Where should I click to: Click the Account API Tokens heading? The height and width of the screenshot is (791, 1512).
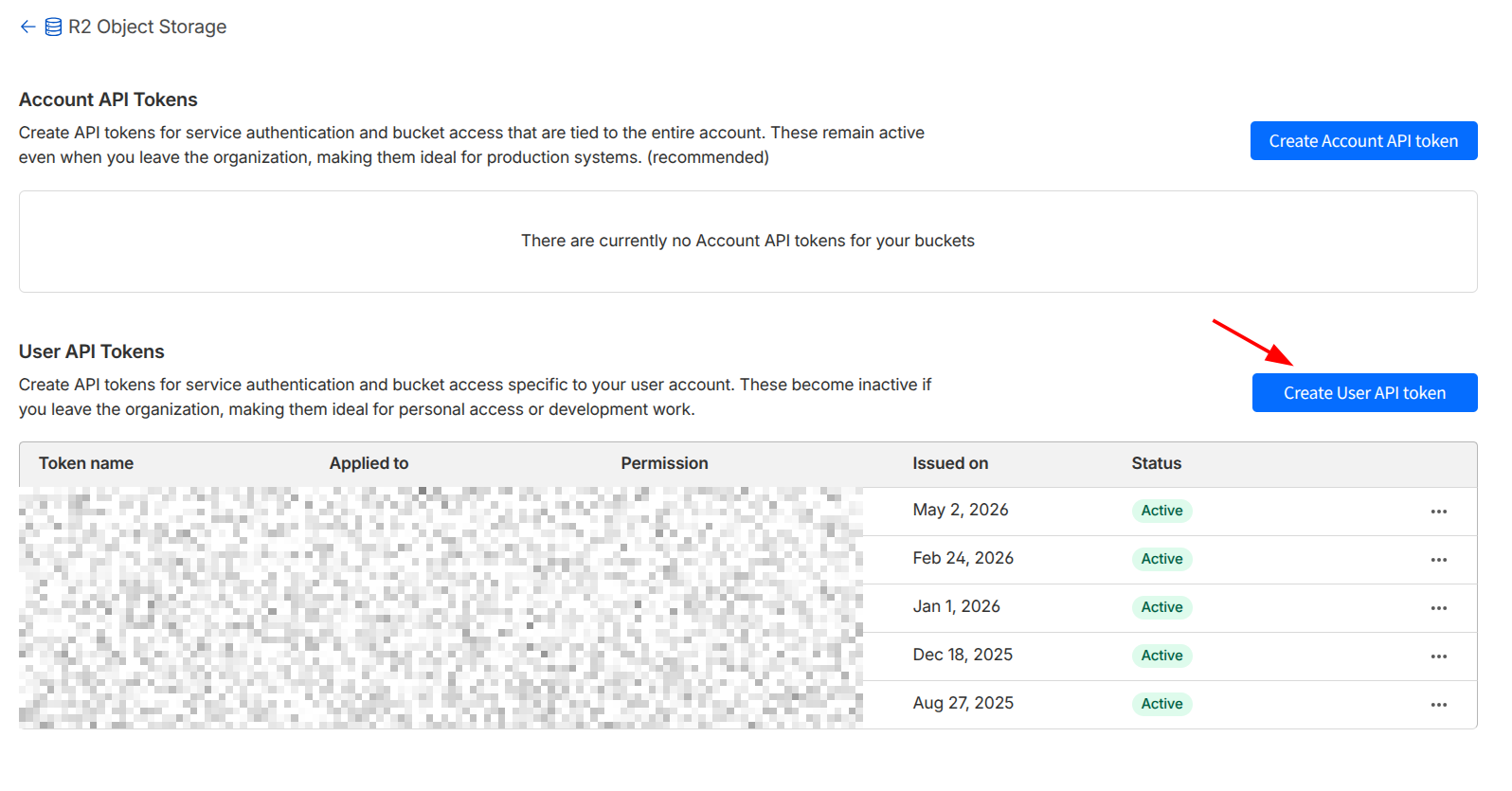108,99
